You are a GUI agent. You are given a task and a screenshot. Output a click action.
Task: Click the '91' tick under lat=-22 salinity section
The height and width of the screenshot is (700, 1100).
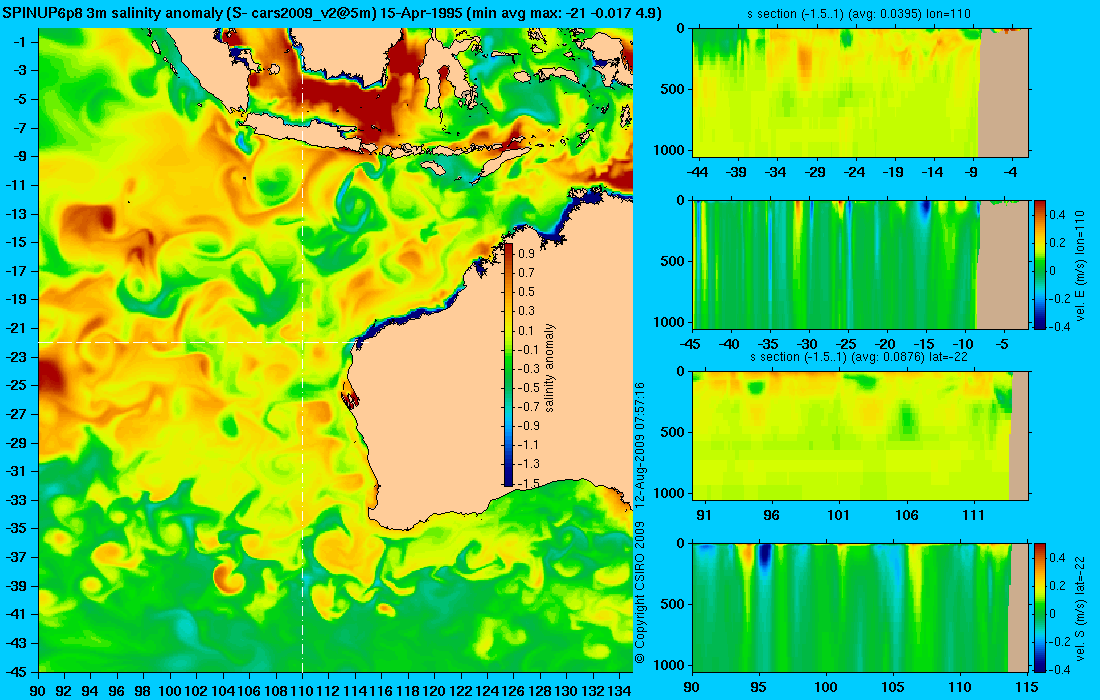click(704, 516)
